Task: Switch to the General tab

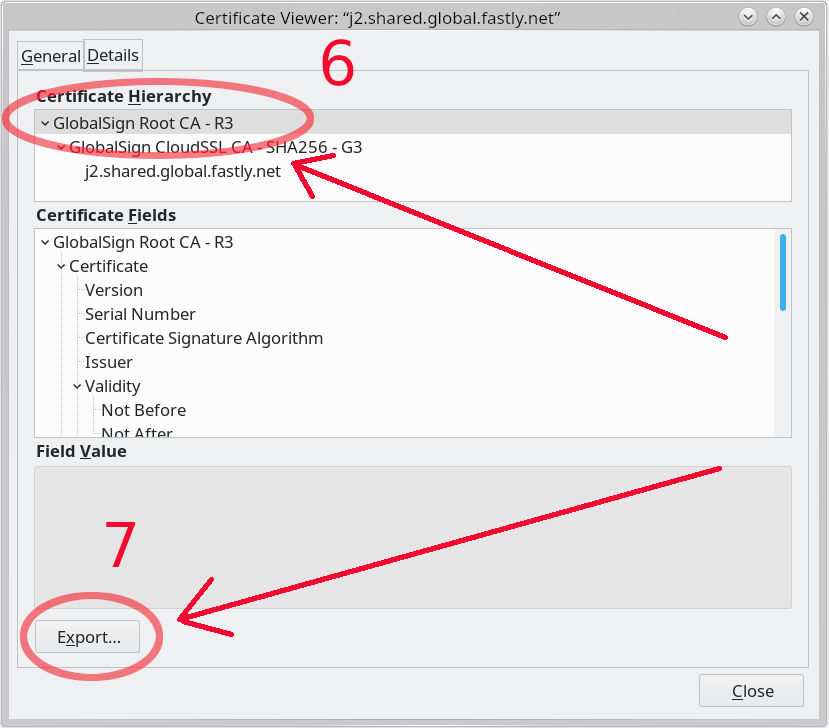Action: coord(51,56)
